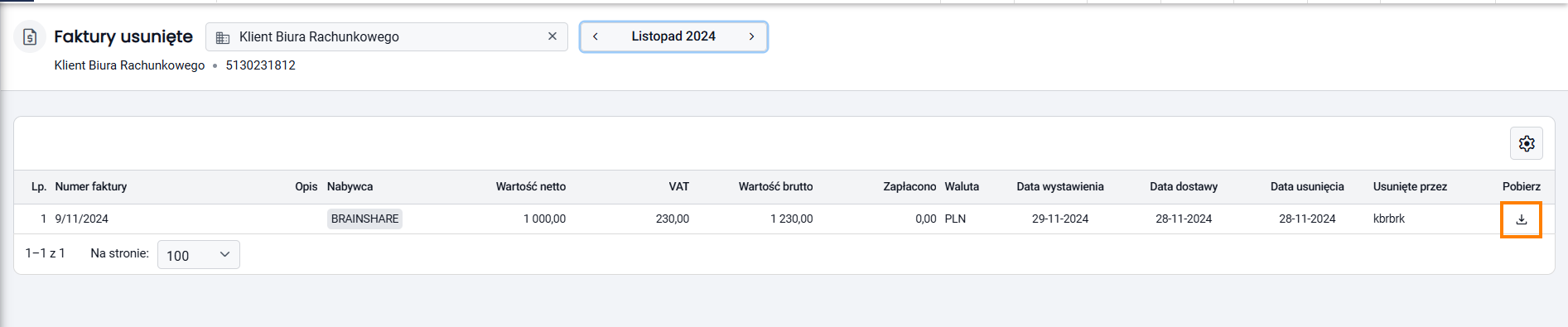Select invoice number 9/11/2024 cell
The width and height of the screenshot is (1568, 327).
point(82,219)
